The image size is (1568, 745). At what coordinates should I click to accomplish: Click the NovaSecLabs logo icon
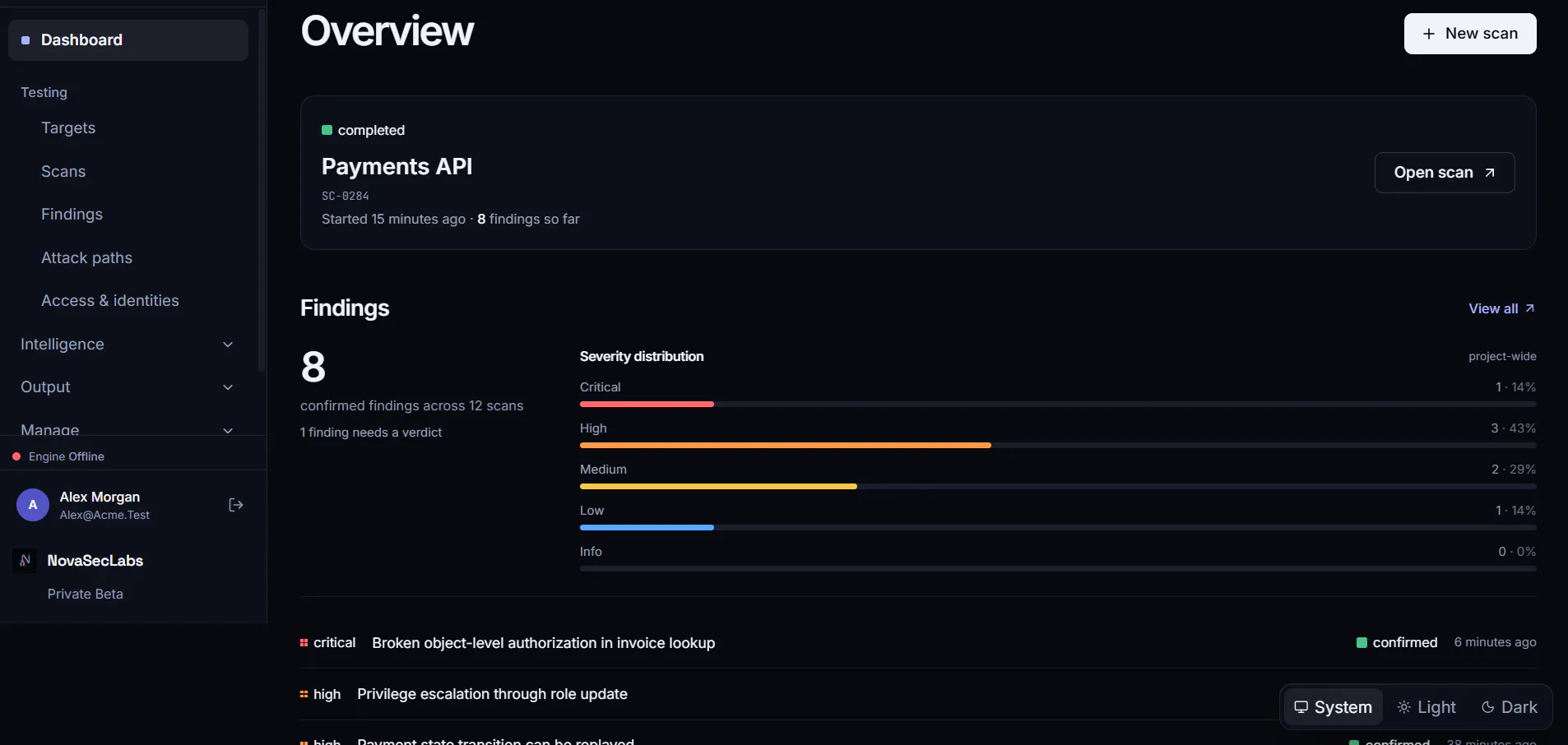coord(26,560)
